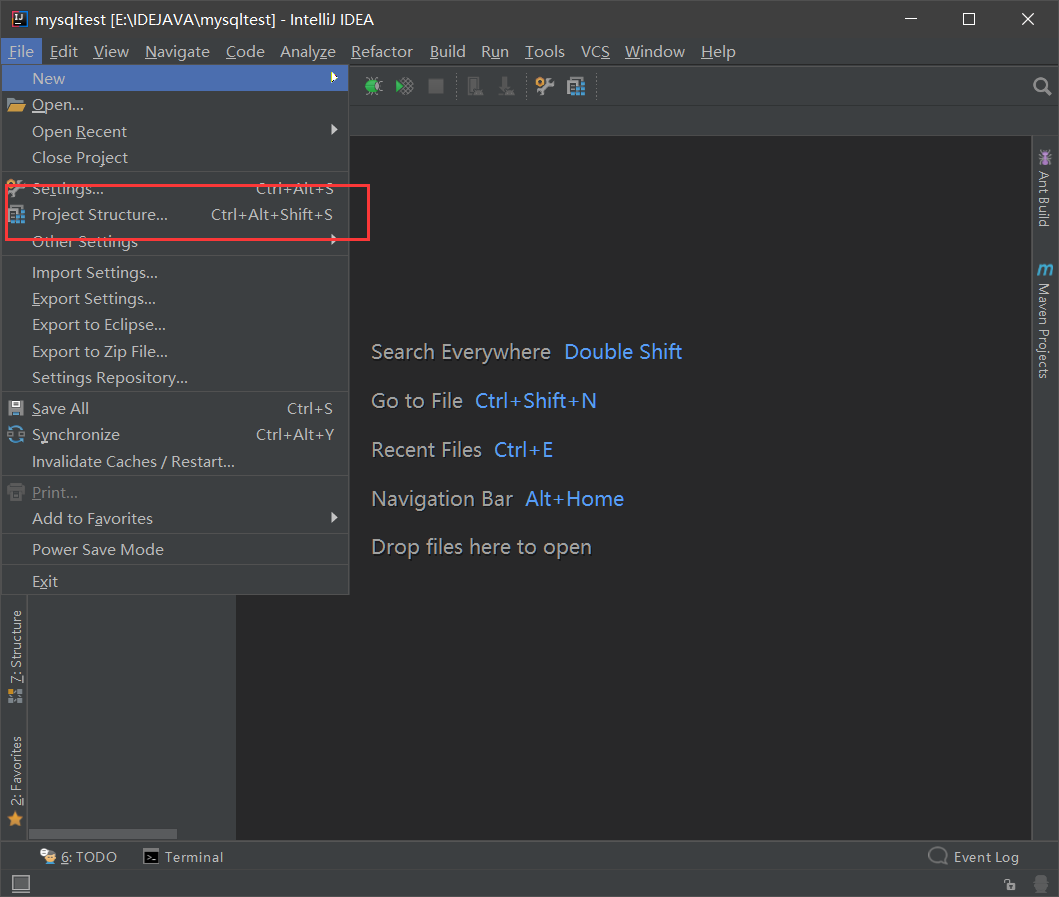Click the lock icon in status bar

click(1010, 884)
